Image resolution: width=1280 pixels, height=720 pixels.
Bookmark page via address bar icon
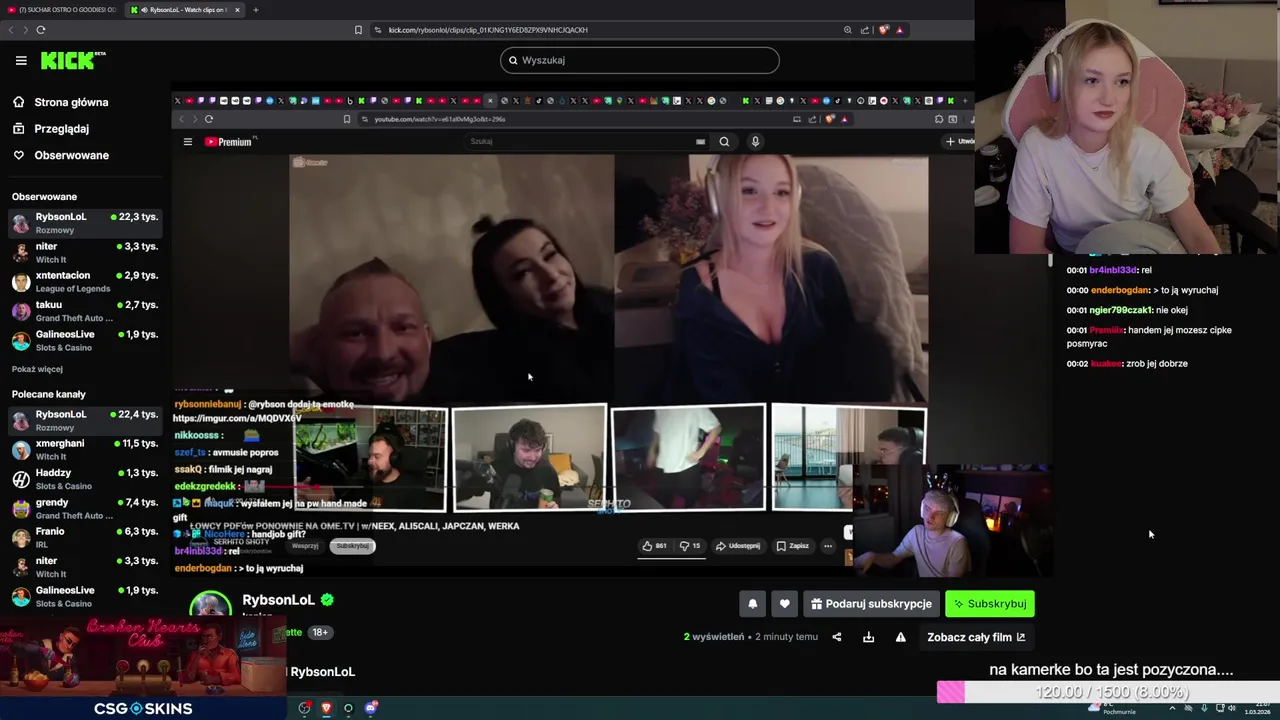[358, 30]
